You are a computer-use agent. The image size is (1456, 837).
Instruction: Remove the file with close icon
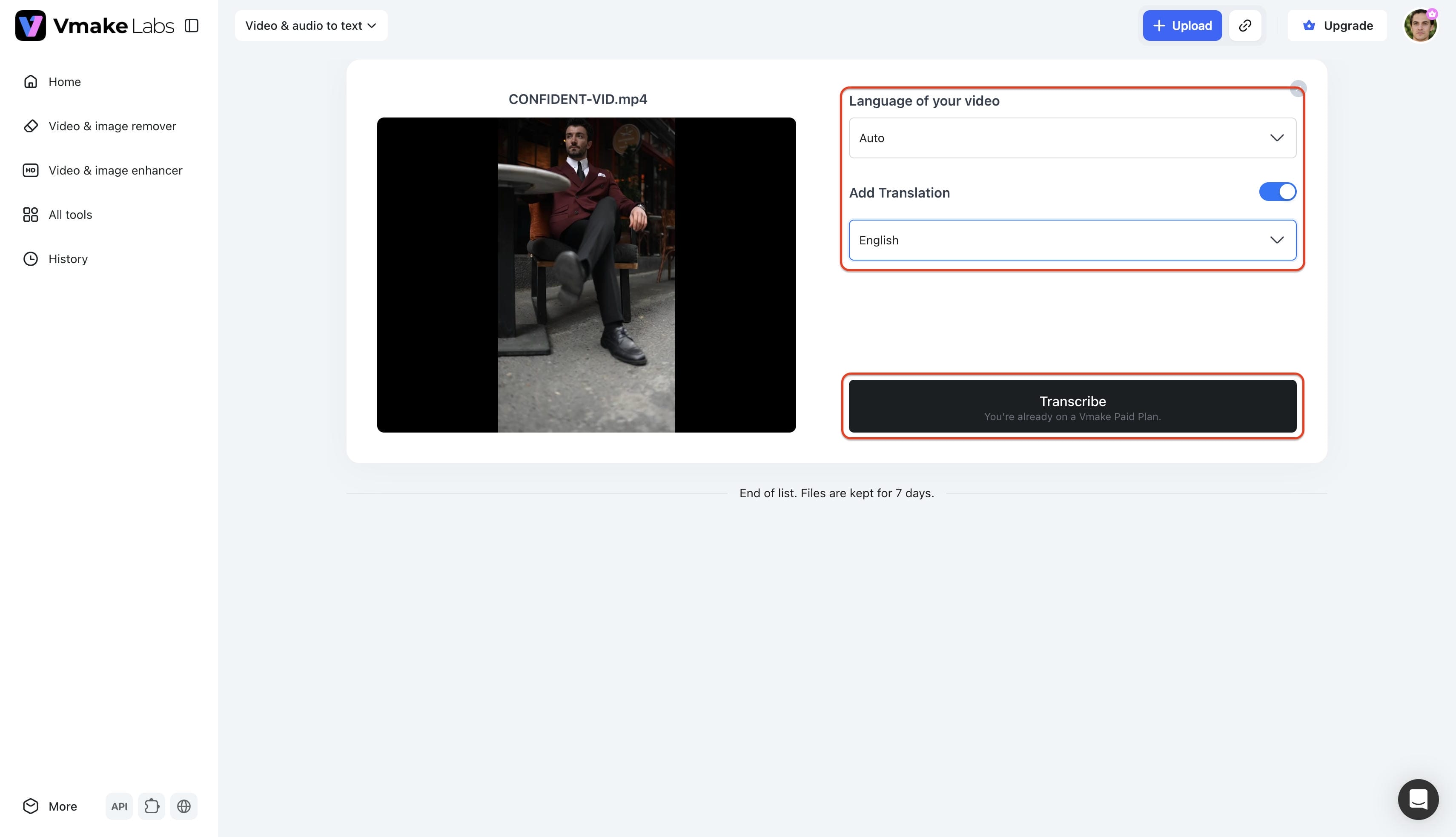1298,88
